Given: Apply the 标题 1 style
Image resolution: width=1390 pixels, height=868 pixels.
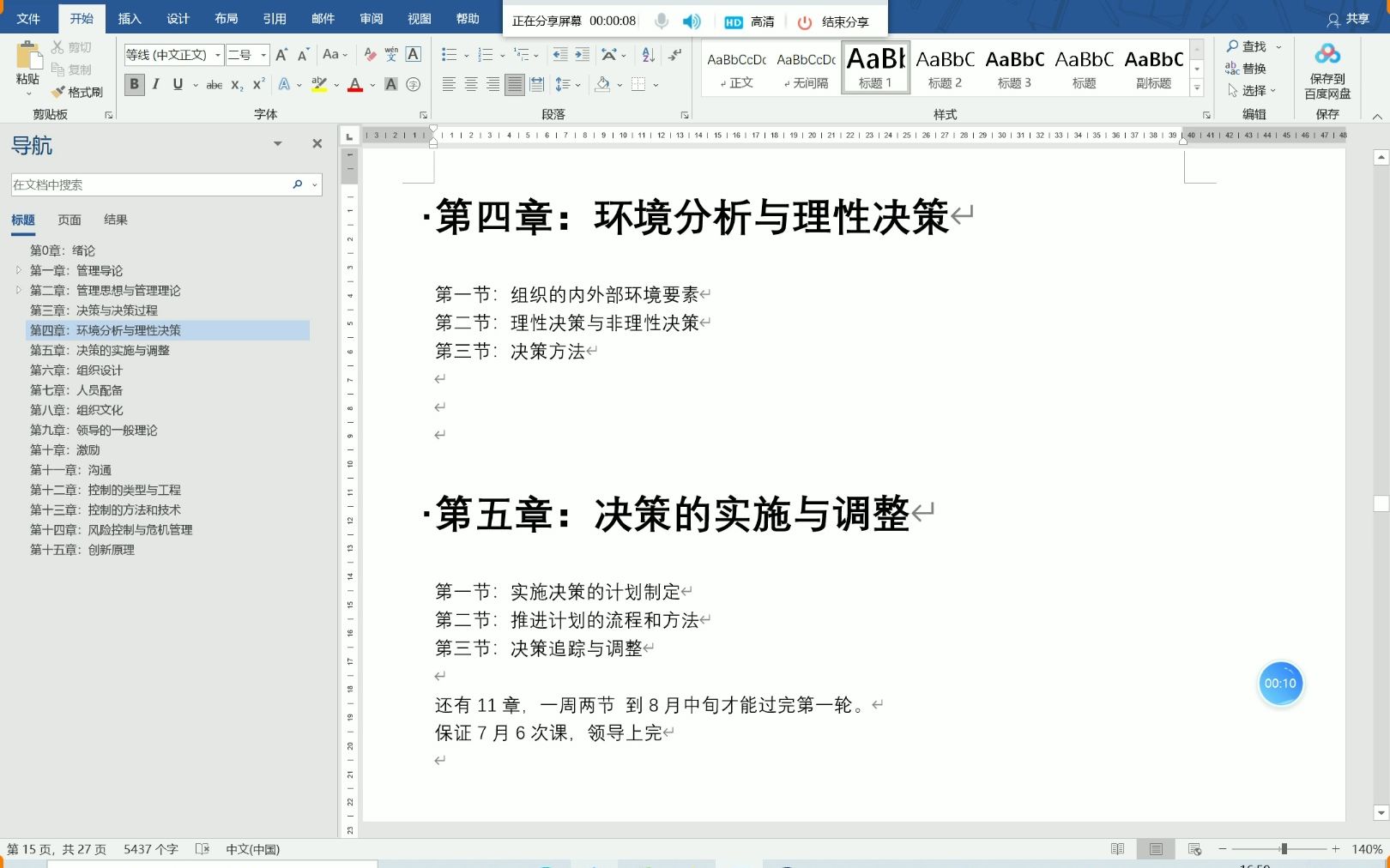Looking at the screenshot, I should point(876,68).
